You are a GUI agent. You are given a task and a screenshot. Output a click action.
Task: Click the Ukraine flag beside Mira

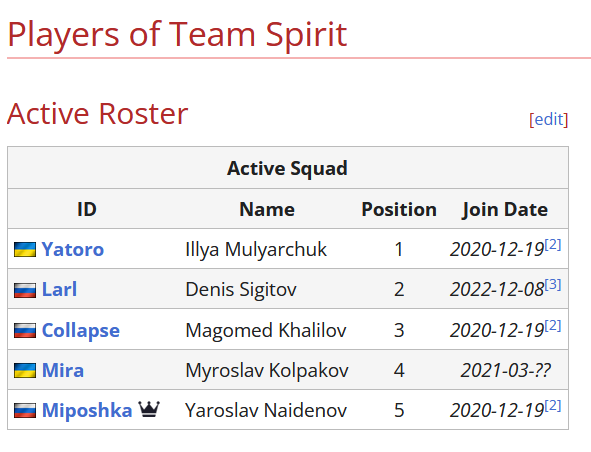pyautogui.click(x=25, y=370)
